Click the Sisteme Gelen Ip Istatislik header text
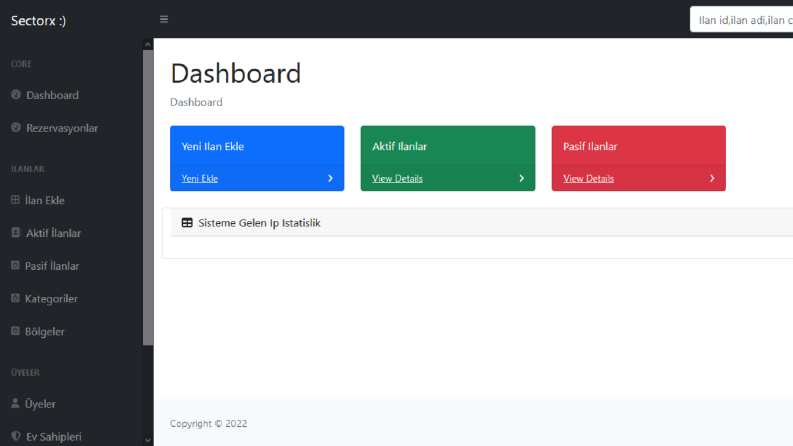Screen dimensions: 793x446 (259, 223)
